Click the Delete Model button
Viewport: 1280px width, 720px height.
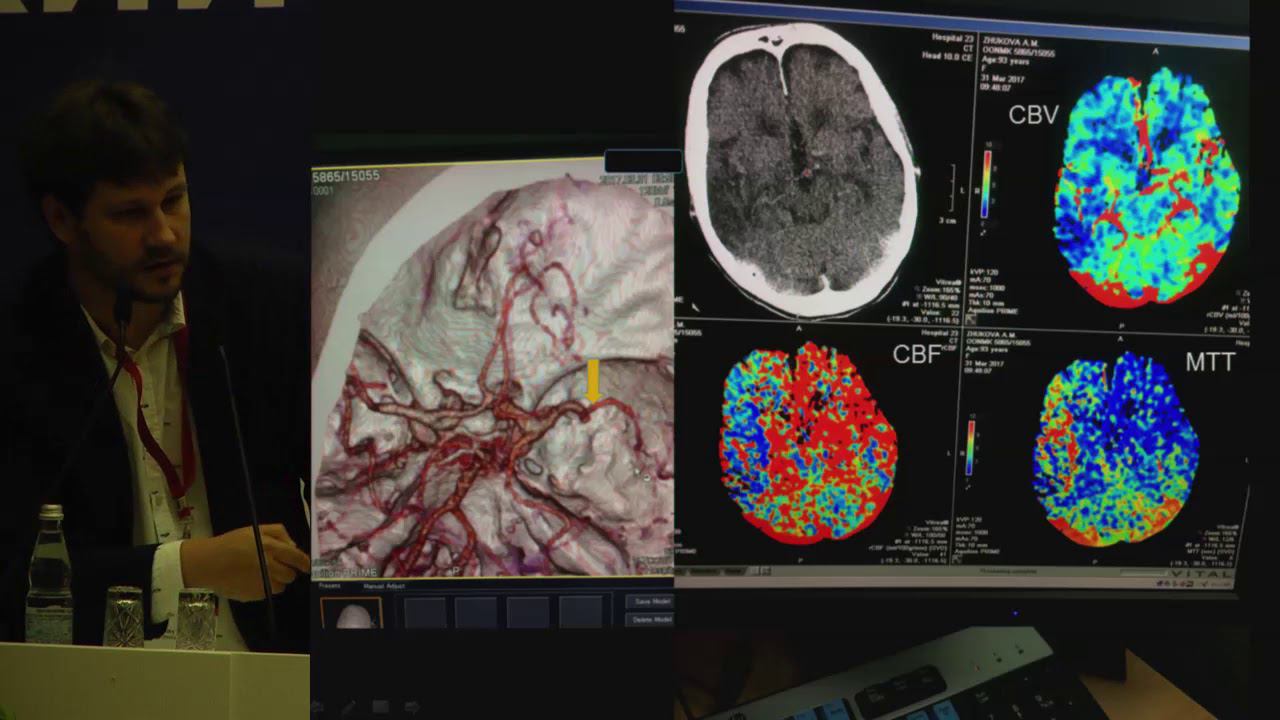(650, 620)
